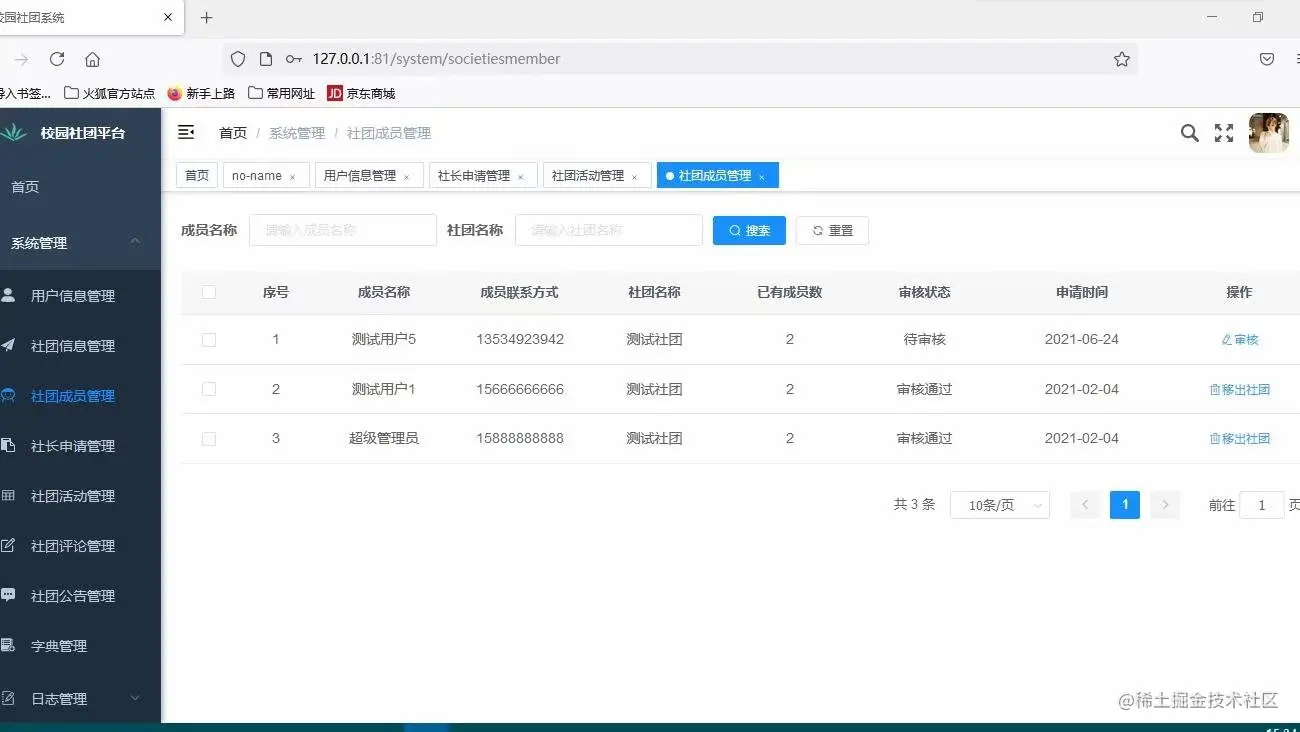This screenshot has height=732, width=1300.
Task: Tick the select-all checkbox in table header
Action: (x=209, y=292)
